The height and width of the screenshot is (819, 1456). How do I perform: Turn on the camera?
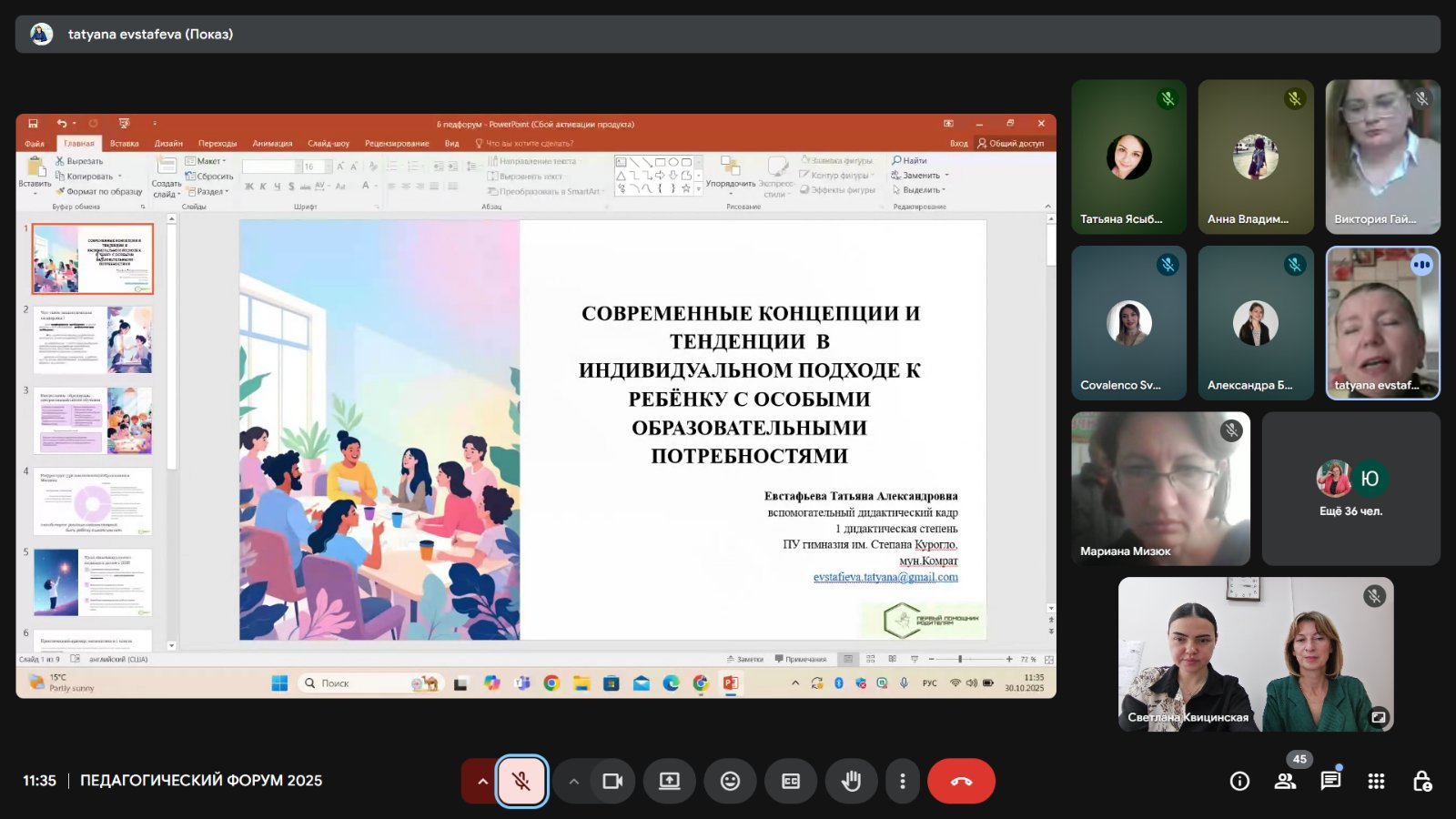pyautogui.click(x=612, y=781)
